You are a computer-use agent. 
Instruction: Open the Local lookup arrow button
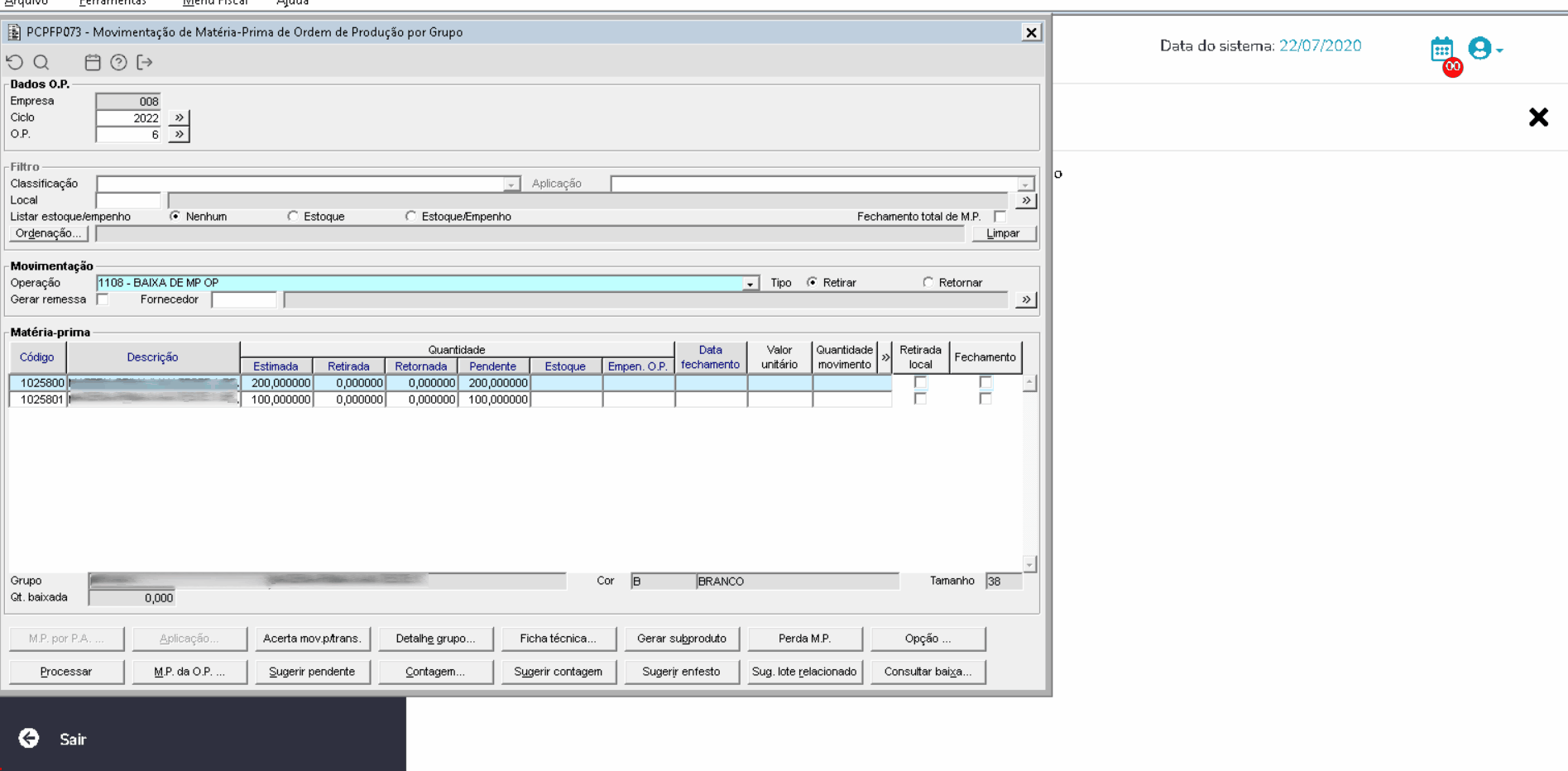point(1026,200)
